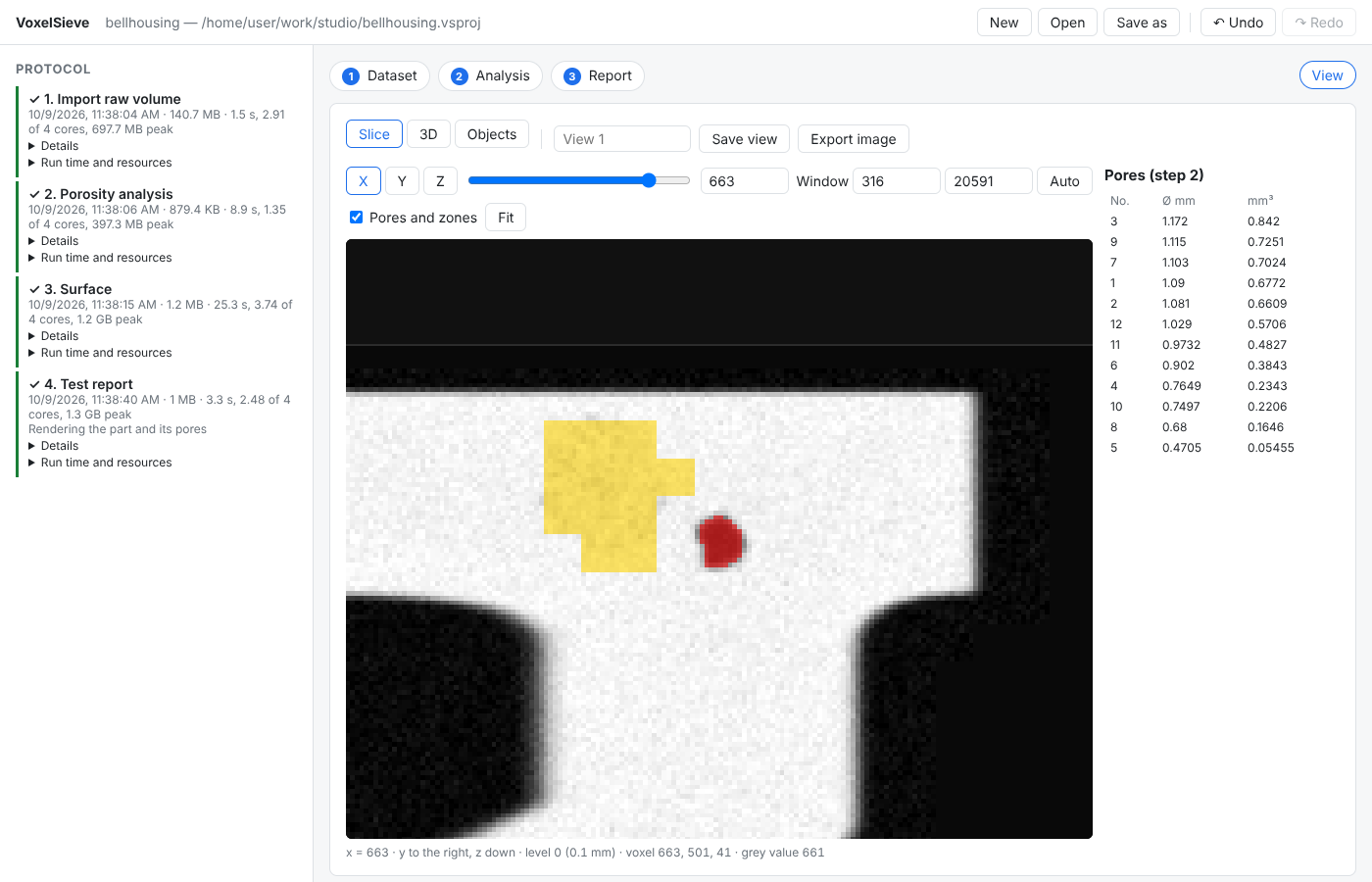This screenshot has height=882, width=1372.
Task: Click the New project button
Action: pos(1004,23)
